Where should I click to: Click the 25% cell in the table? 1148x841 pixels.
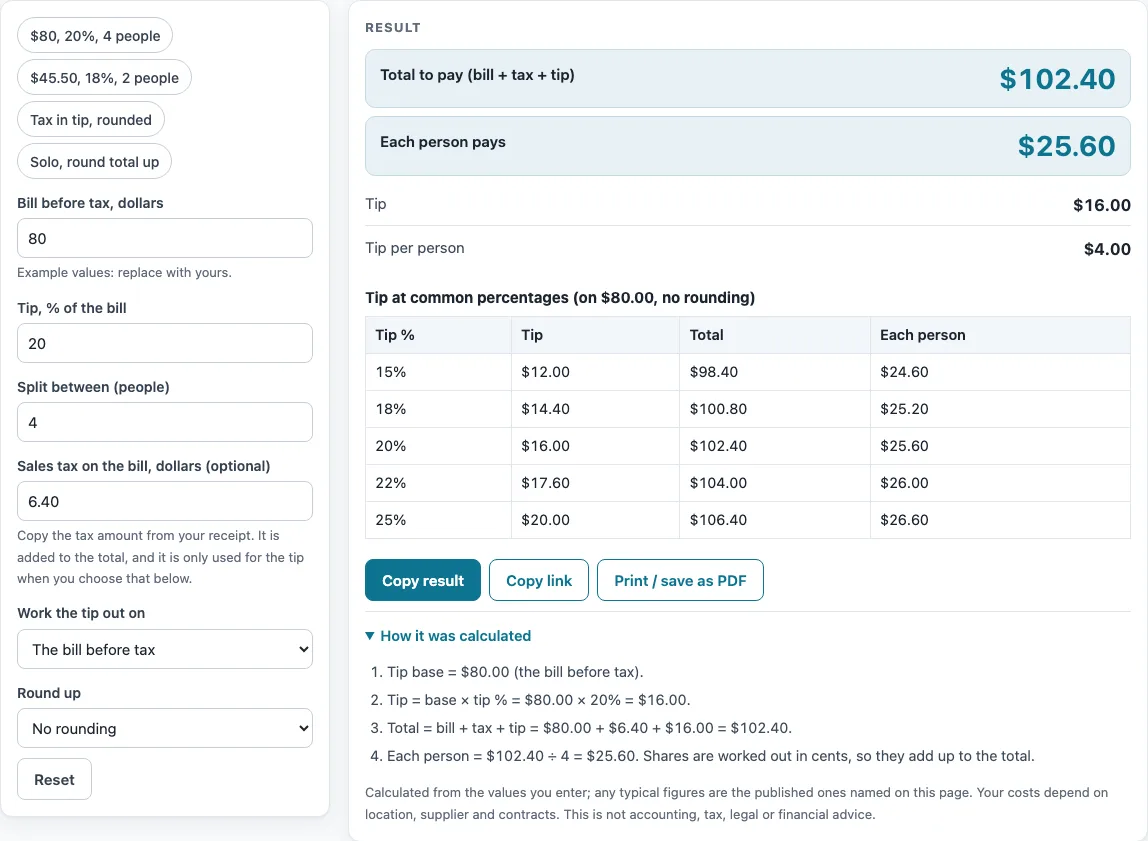coord(438,520)
